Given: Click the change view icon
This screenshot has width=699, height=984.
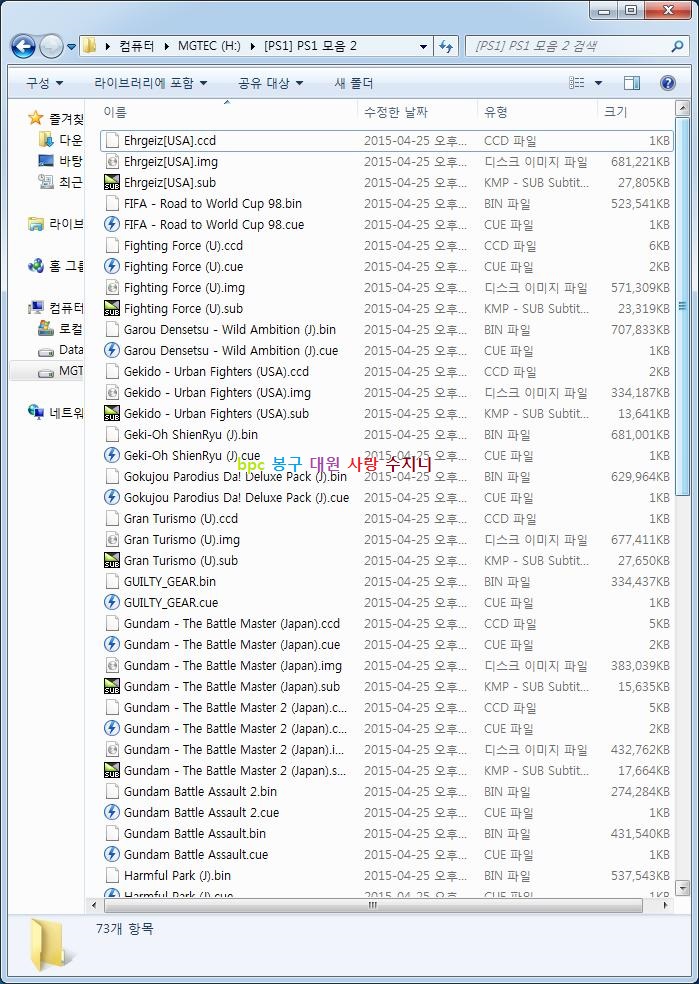Looking at the screenshot, I should (577, 83).
